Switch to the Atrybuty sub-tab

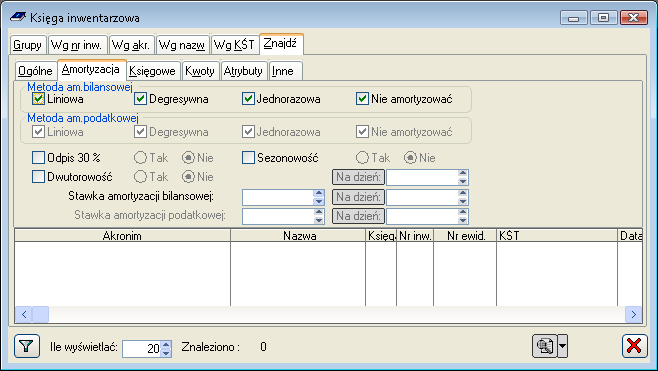coord(244,71)
